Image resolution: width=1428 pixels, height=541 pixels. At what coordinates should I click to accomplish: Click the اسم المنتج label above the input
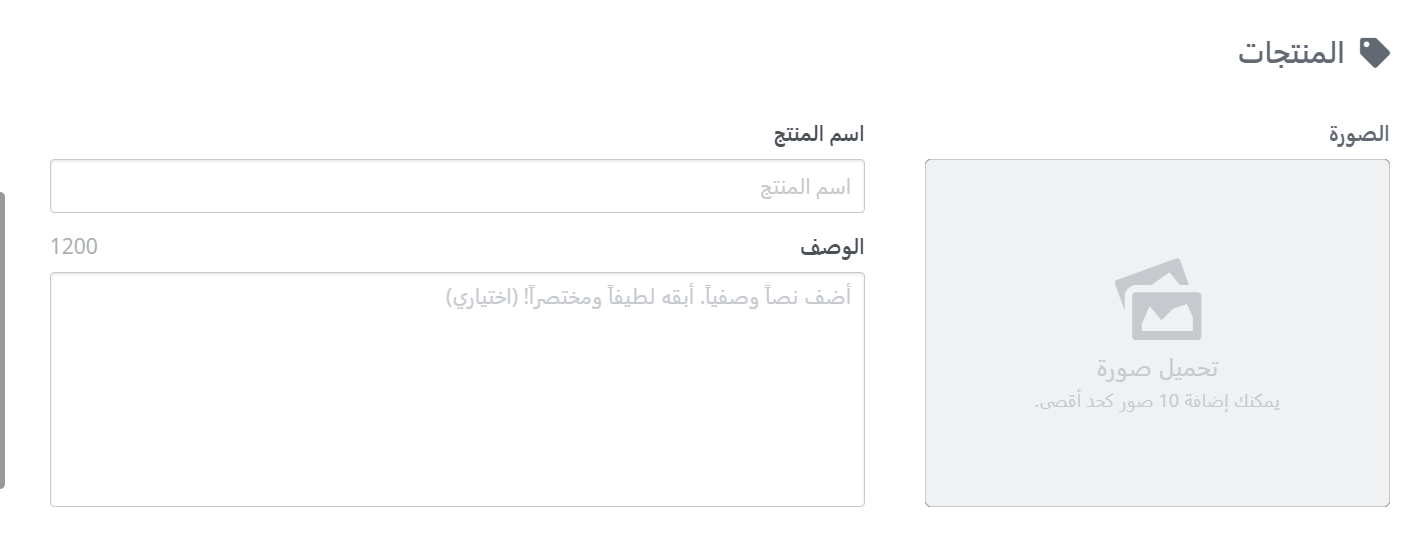pyautogui.click(x=819, y=134)
